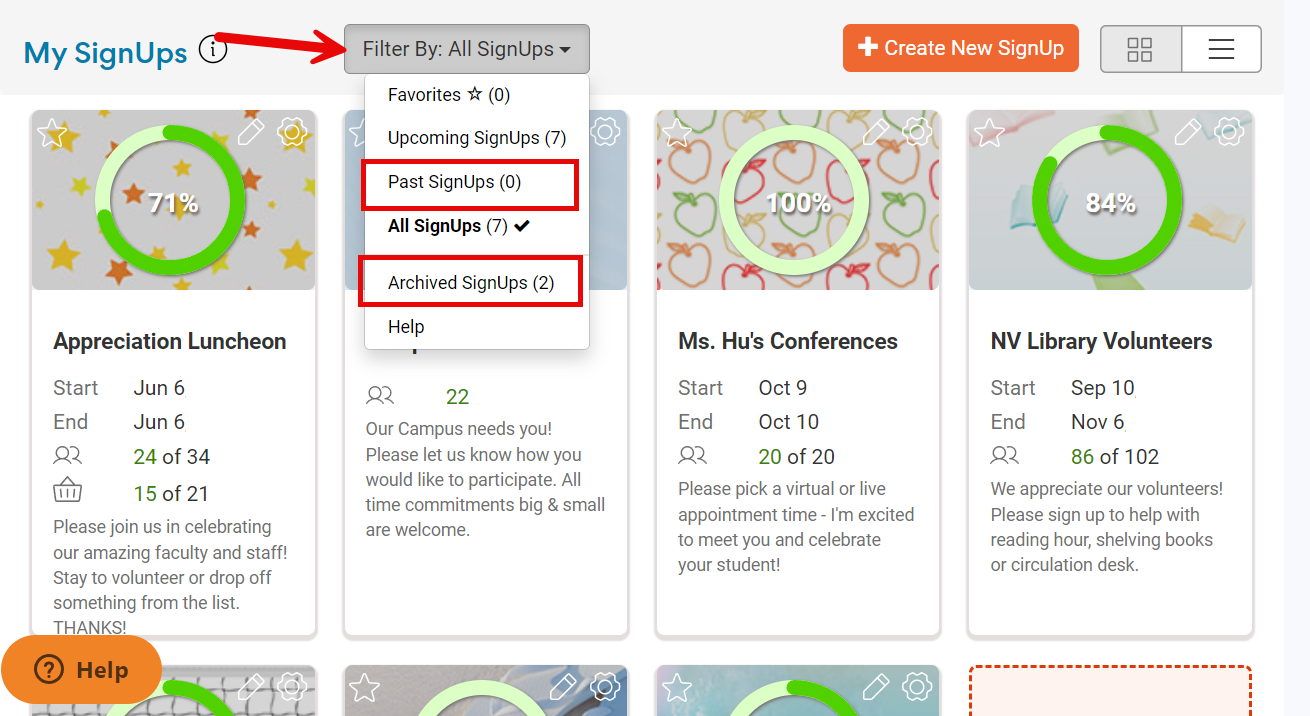Open gear settings for Ms. Hu's Conferences

point(917,131)
